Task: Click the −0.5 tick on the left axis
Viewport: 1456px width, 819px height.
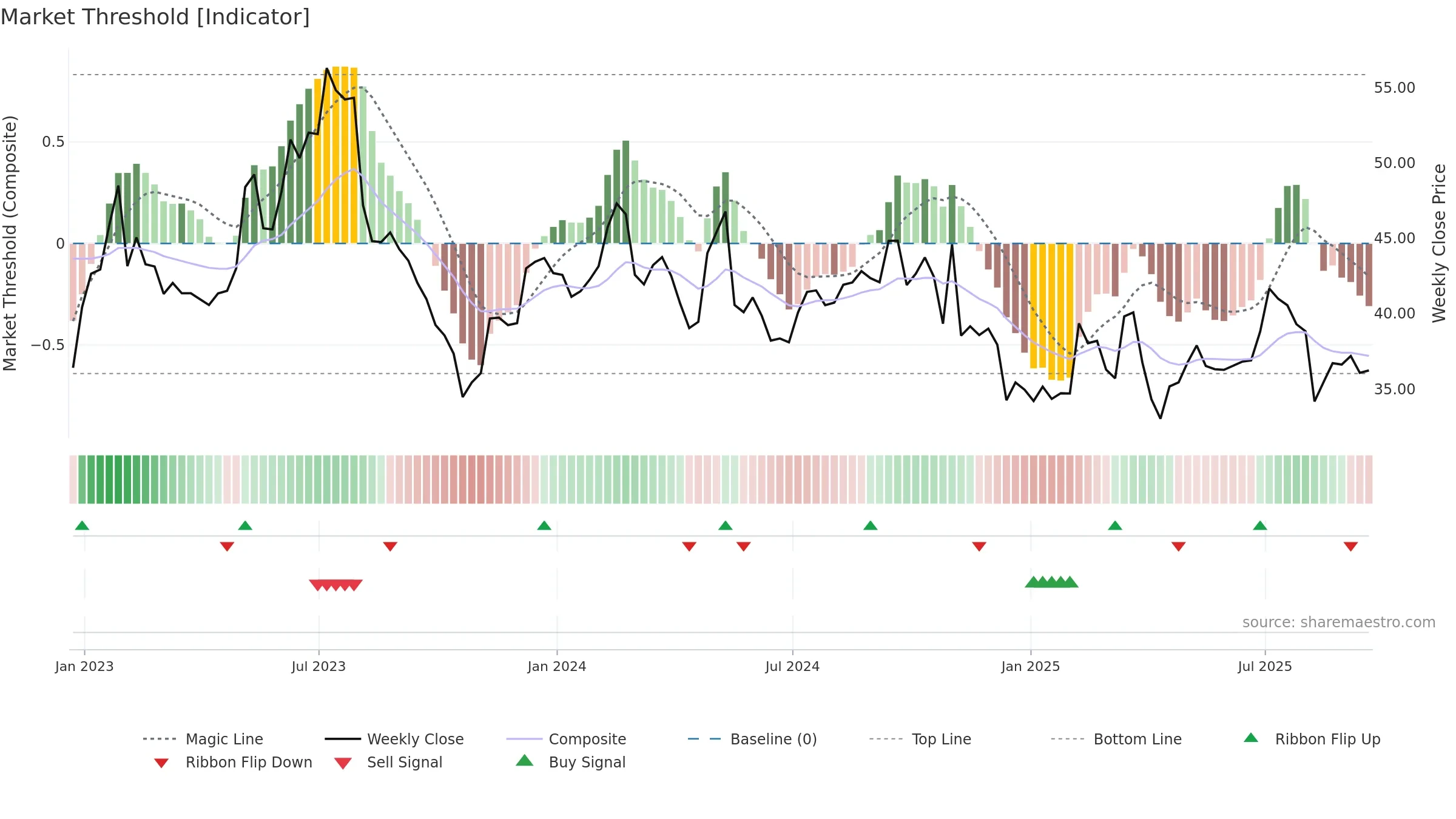Action: tap(48, 345)
